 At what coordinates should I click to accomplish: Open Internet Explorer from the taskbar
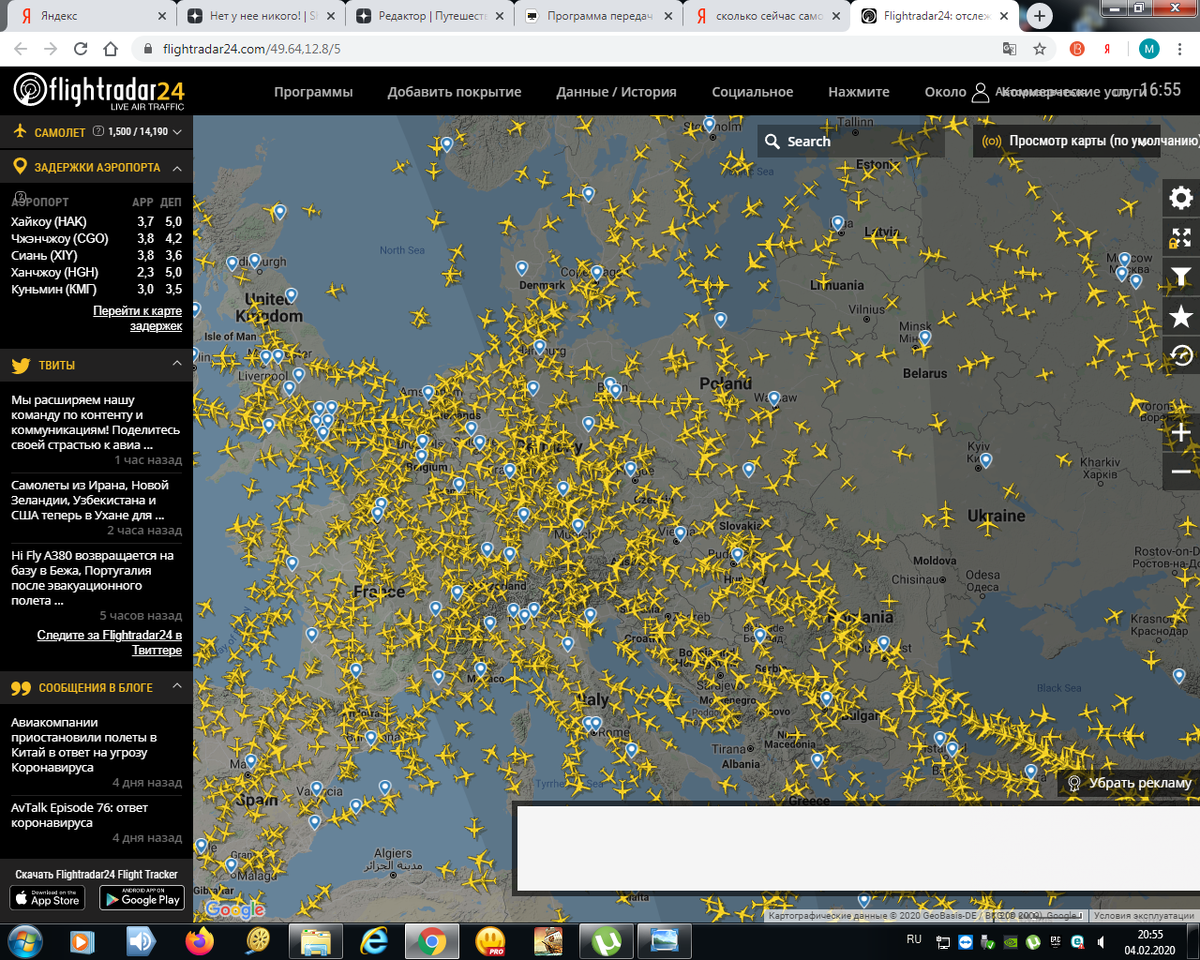[x=373, y=941]
